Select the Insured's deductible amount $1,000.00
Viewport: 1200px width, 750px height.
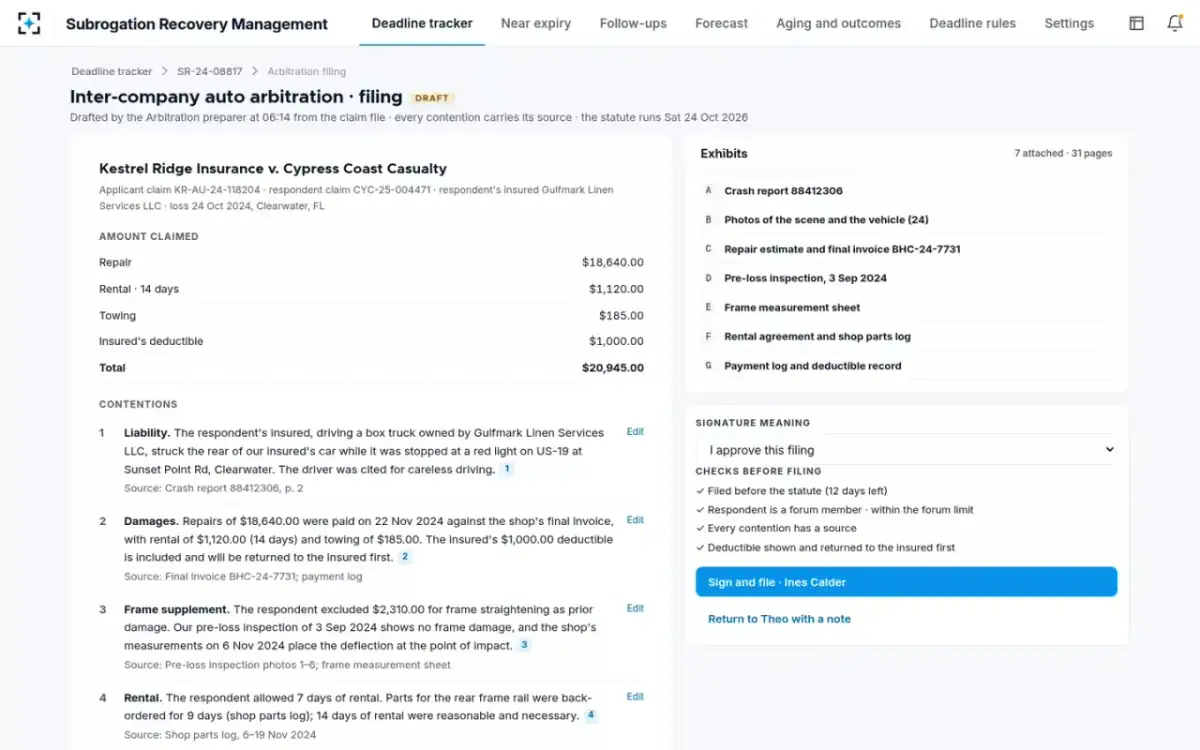(616, 341)
